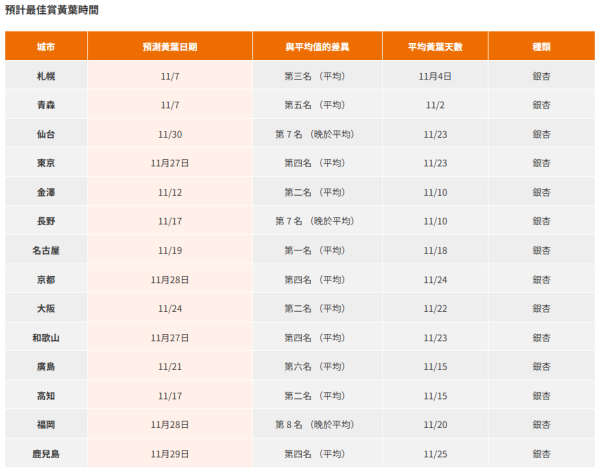This screenshot has height=473, width=600.
Task: Click the 東京 city cell
Action: point(46,163)
